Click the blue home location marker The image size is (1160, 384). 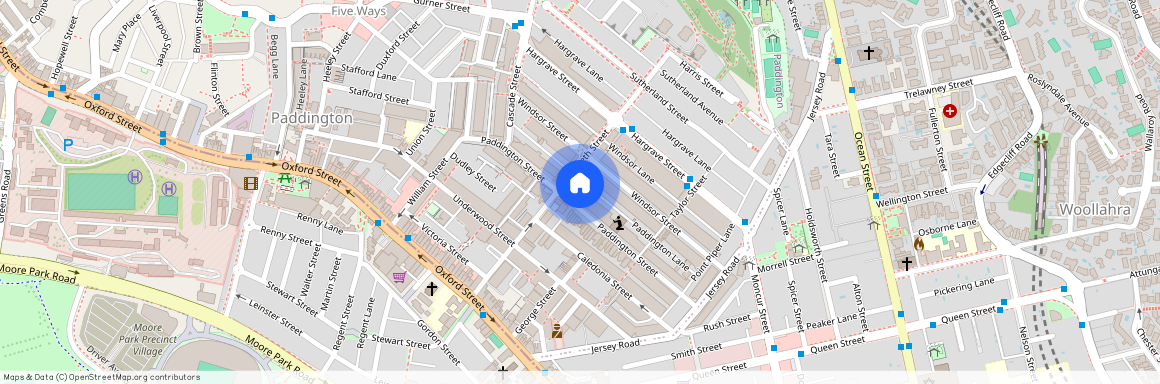coord(580,183)
